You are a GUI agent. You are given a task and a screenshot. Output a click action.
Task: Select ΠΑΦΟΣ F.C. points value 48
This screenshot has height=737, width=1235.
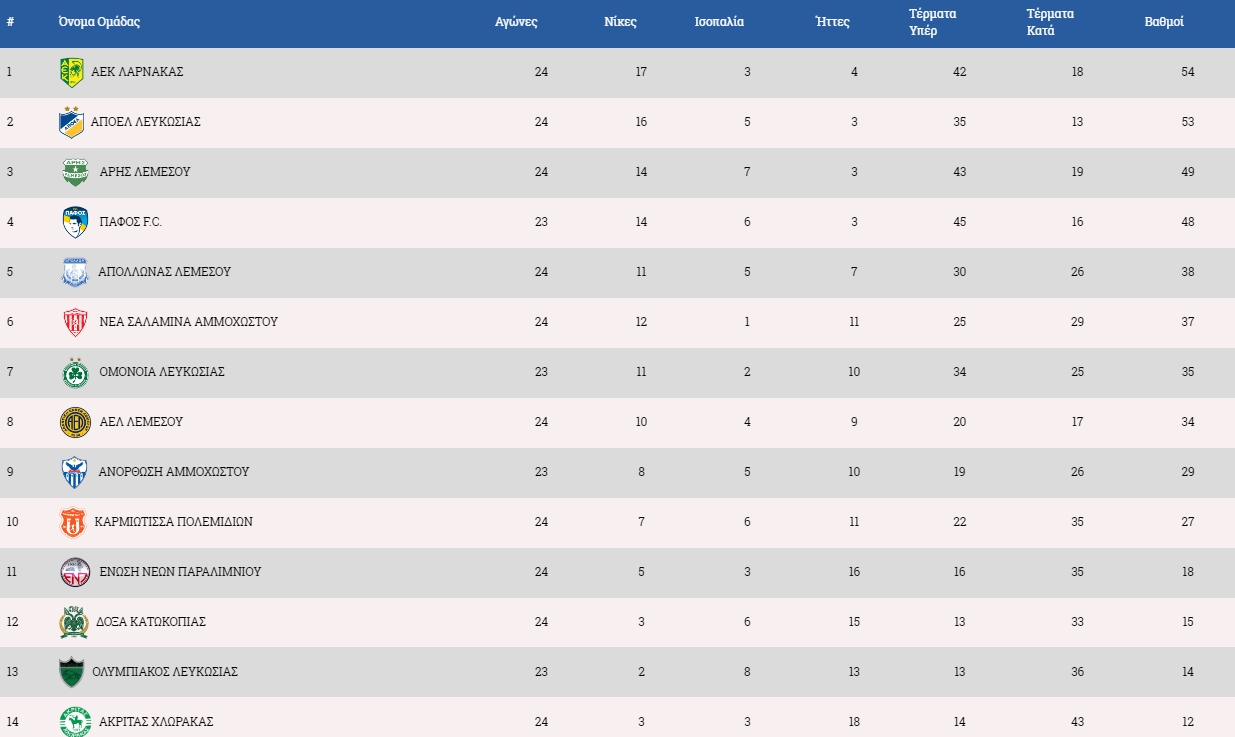coord(1187,222)
